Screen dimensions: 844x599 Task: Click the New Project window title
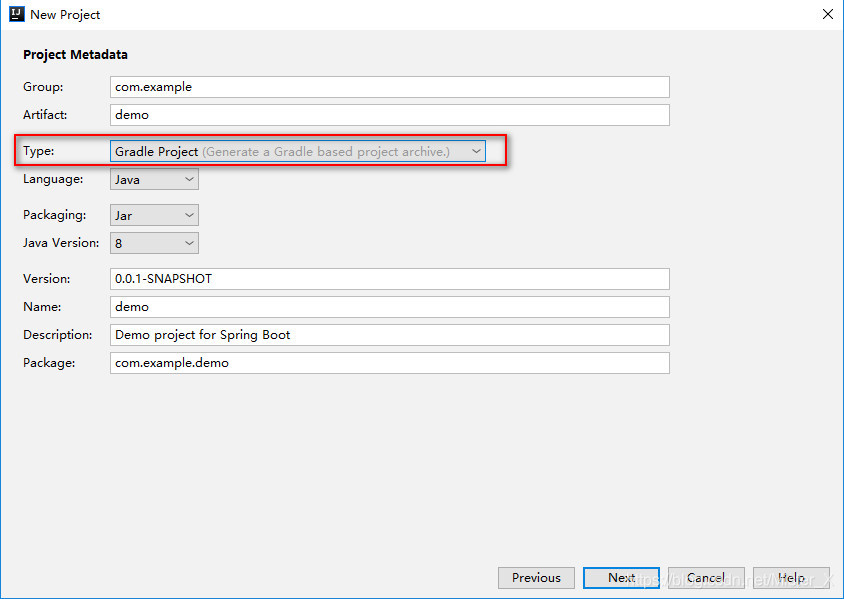65,15
